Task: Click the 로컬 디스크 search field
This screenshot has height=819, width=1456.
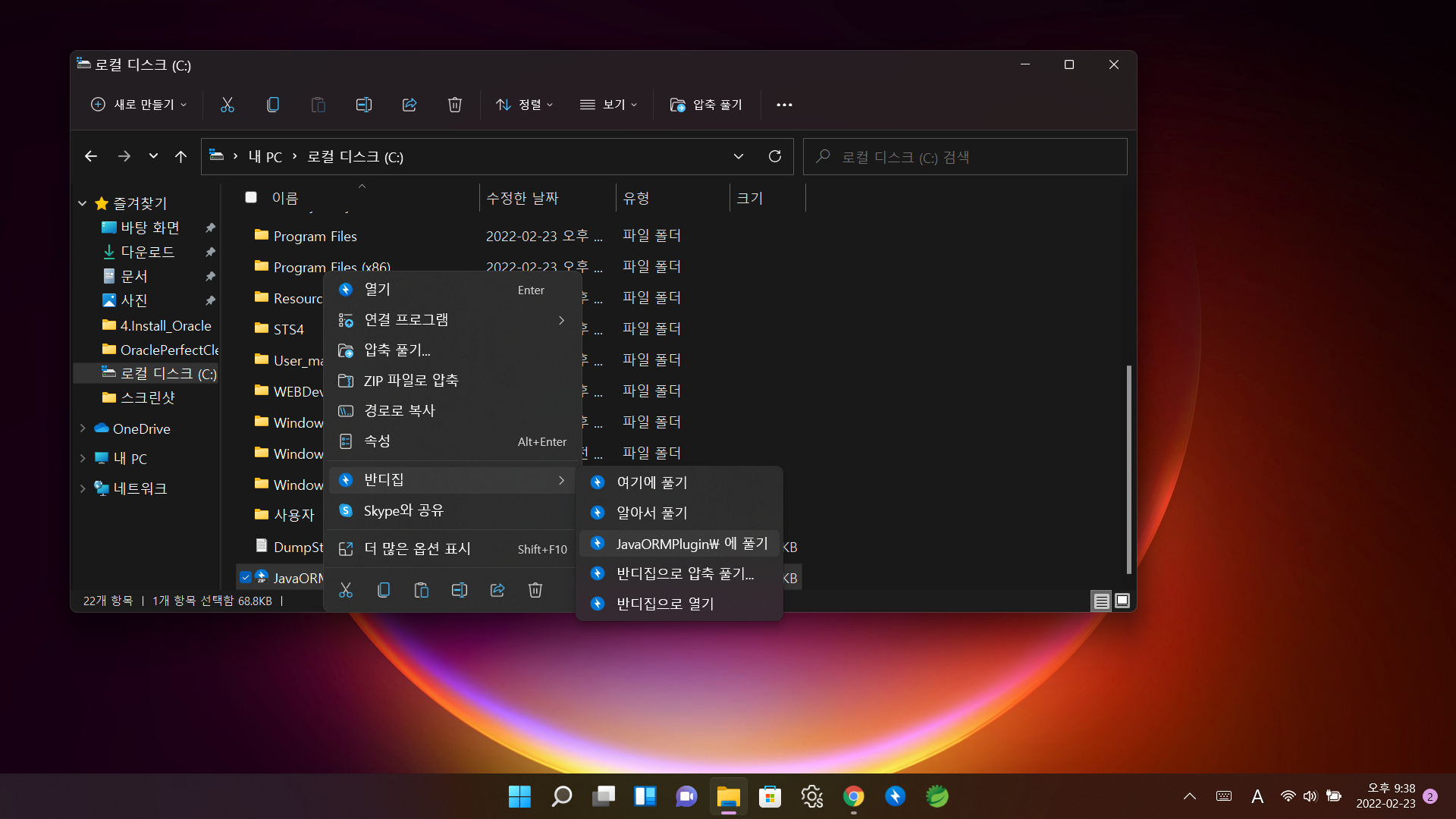Action: point(965,156)
